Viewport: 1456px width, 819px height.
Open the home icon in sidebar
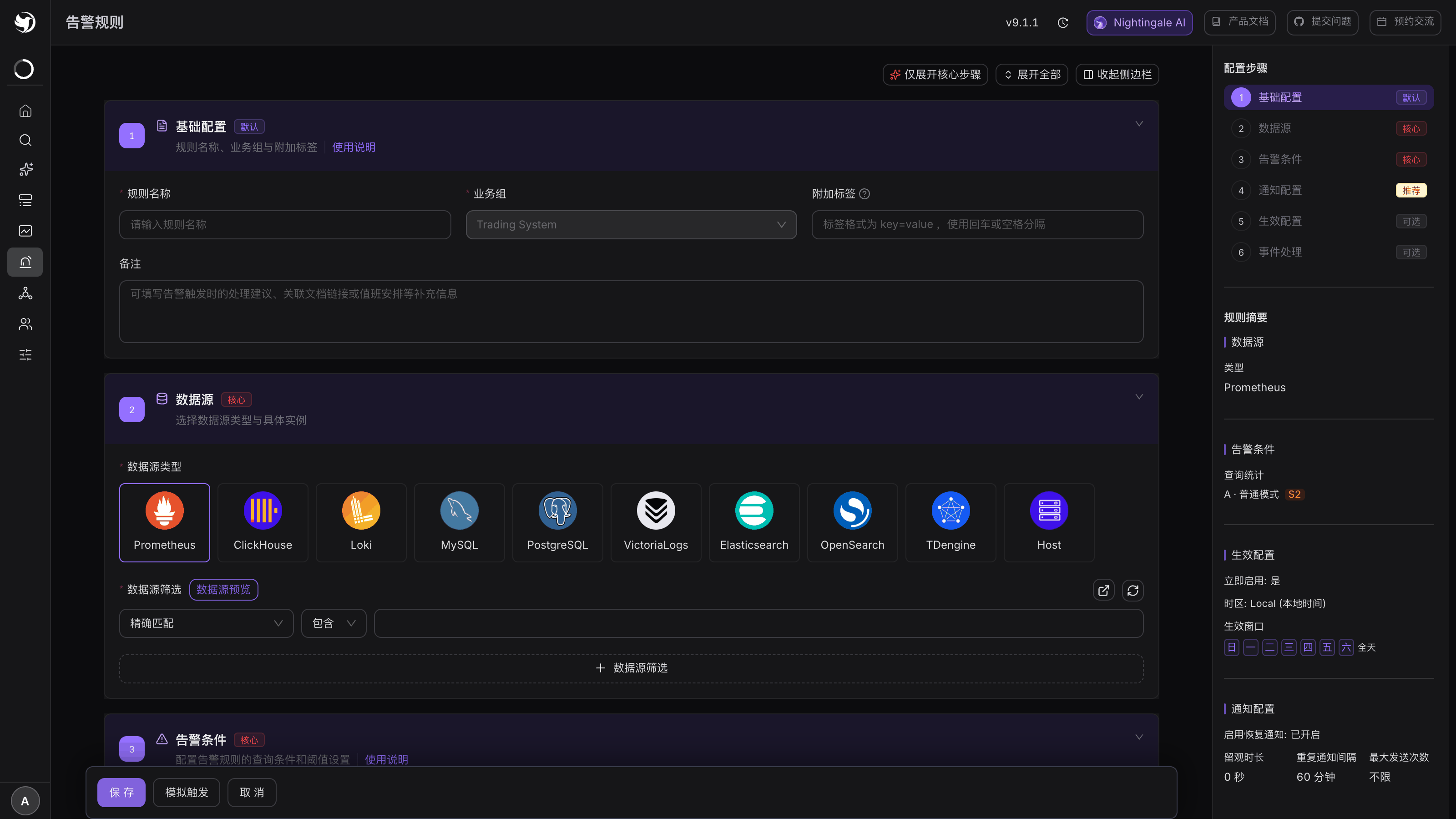coord(25,111)
